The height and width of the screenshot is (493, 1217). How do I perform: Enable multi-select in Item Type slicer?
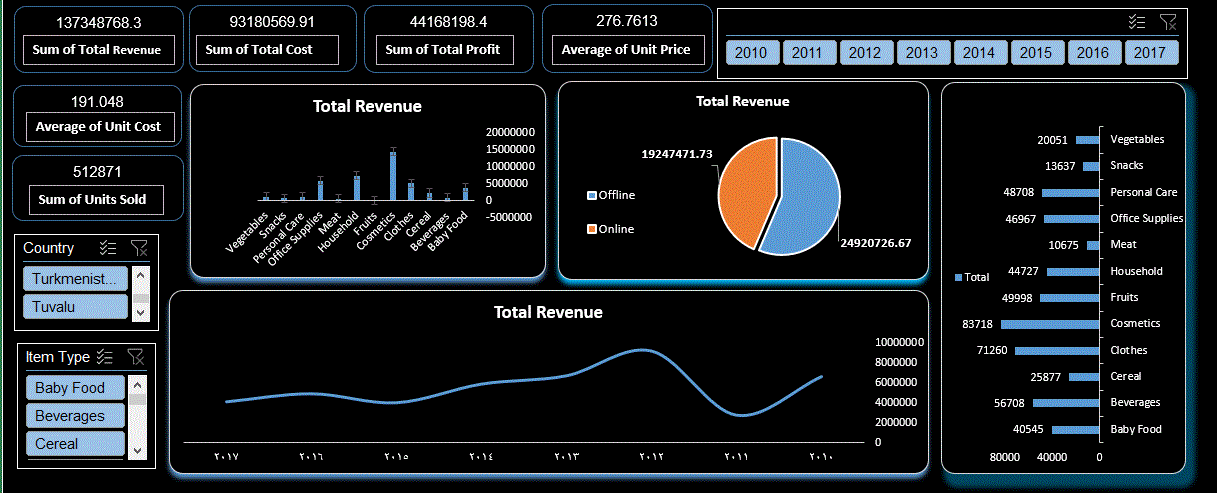point(105,356)
